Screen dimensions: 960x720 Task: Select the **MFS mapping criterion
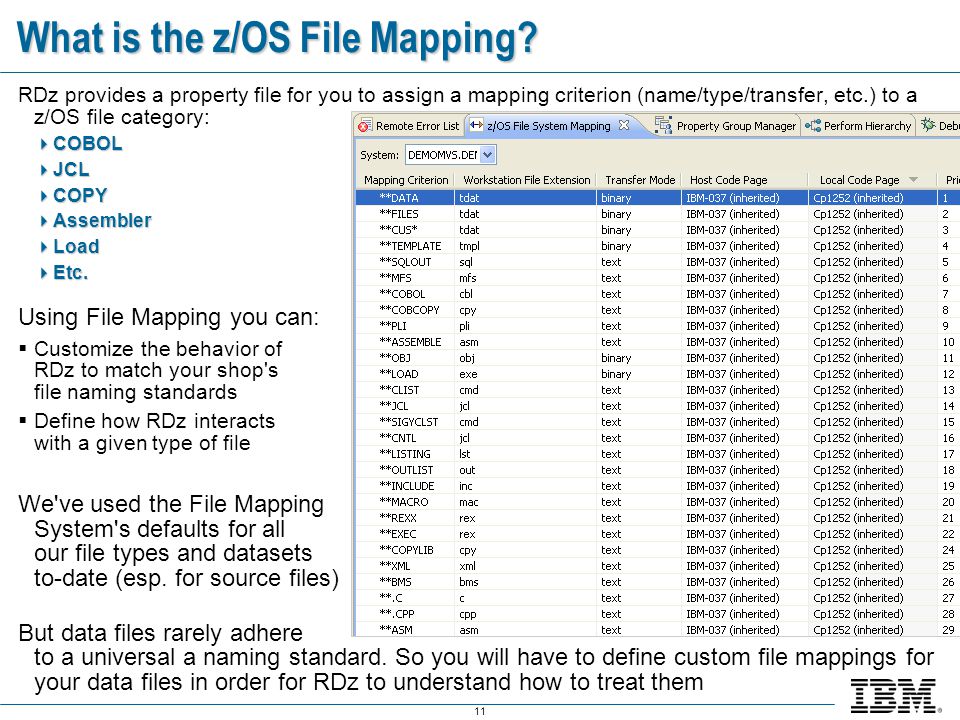396,278
